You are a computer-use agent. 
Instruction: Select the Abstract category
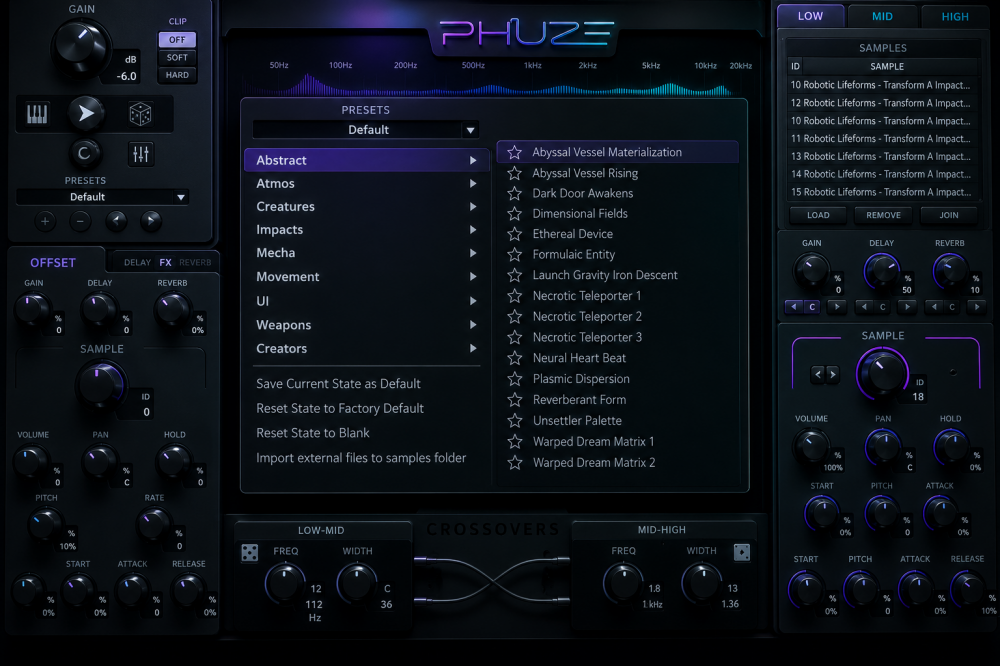tap(366, 160)
